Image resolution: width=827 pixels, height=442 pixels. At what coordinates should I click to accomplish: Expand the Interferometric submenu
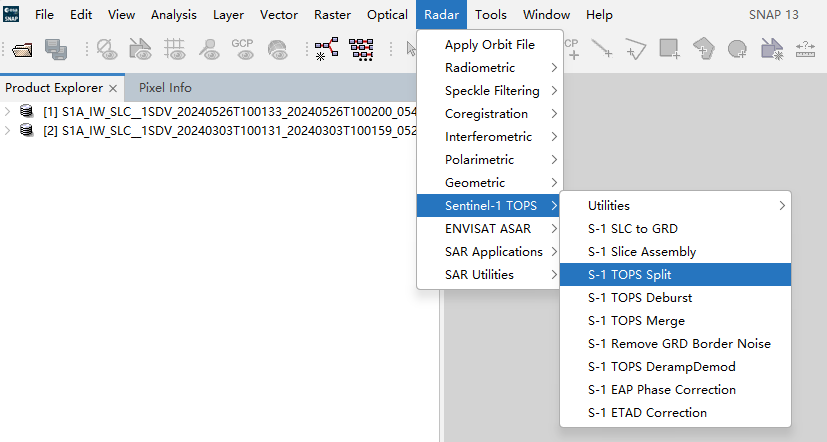490,137
